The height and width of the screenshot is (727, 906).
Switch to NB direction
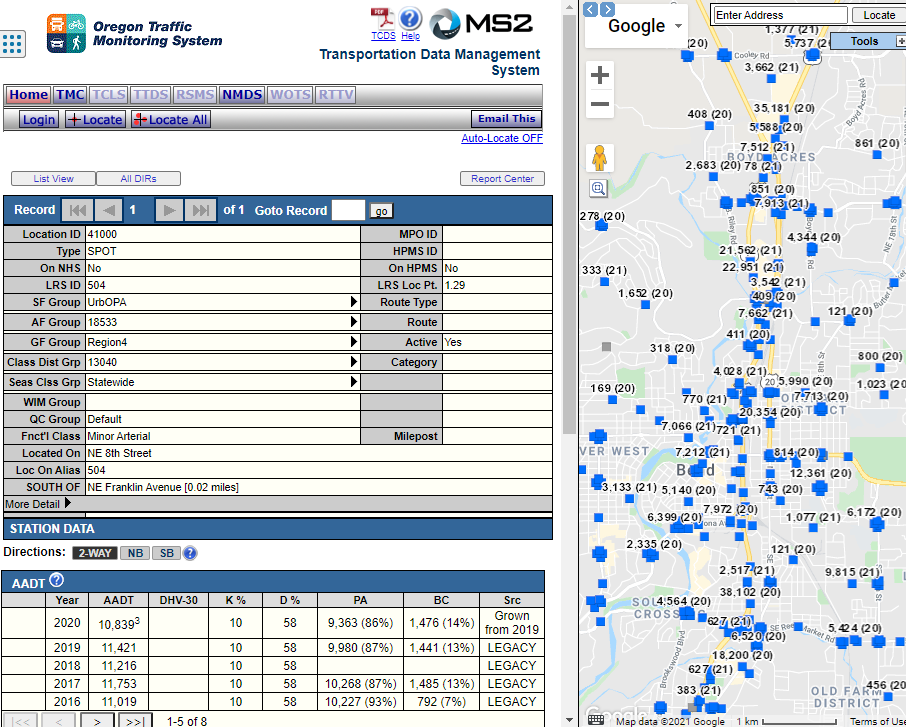(x=136, y=551)
